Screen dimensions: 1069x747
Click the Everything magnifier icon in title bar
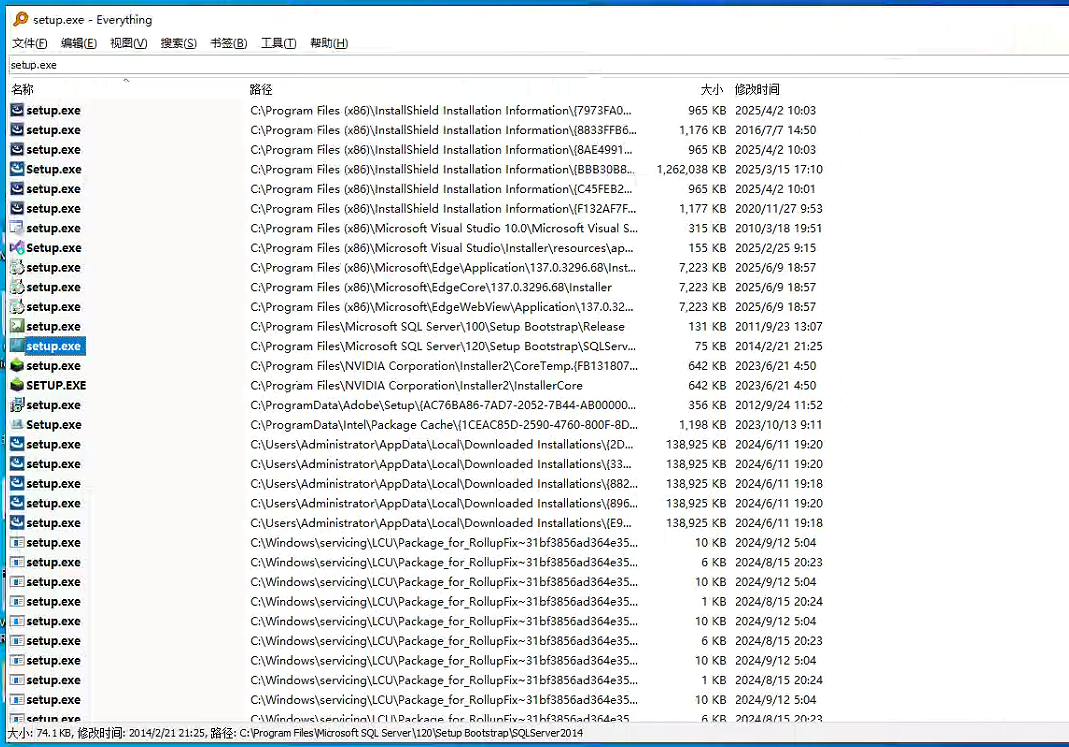(20, 19)
